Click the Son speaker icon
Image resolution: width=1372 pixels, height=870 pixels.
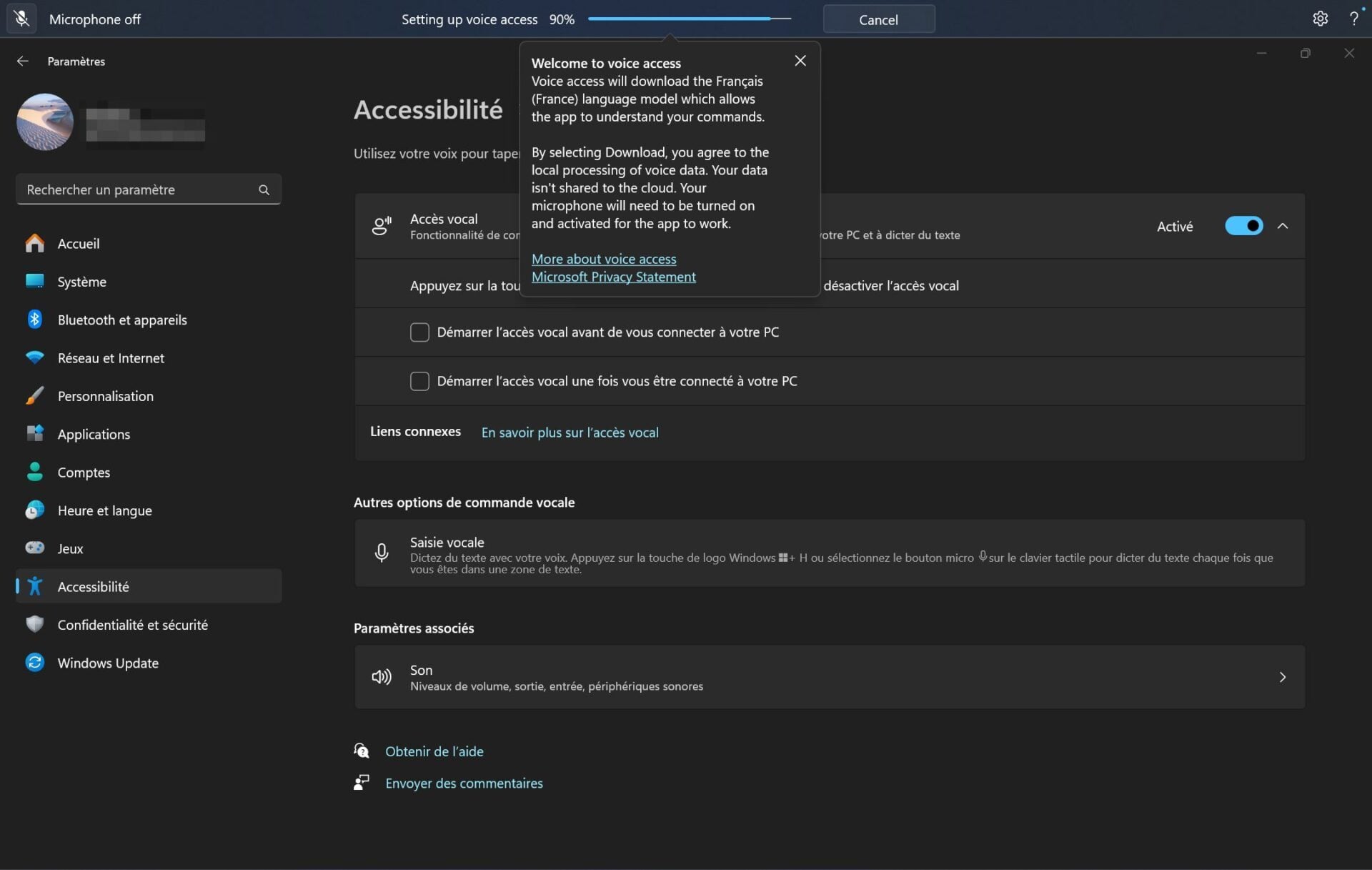coord(382,677)
